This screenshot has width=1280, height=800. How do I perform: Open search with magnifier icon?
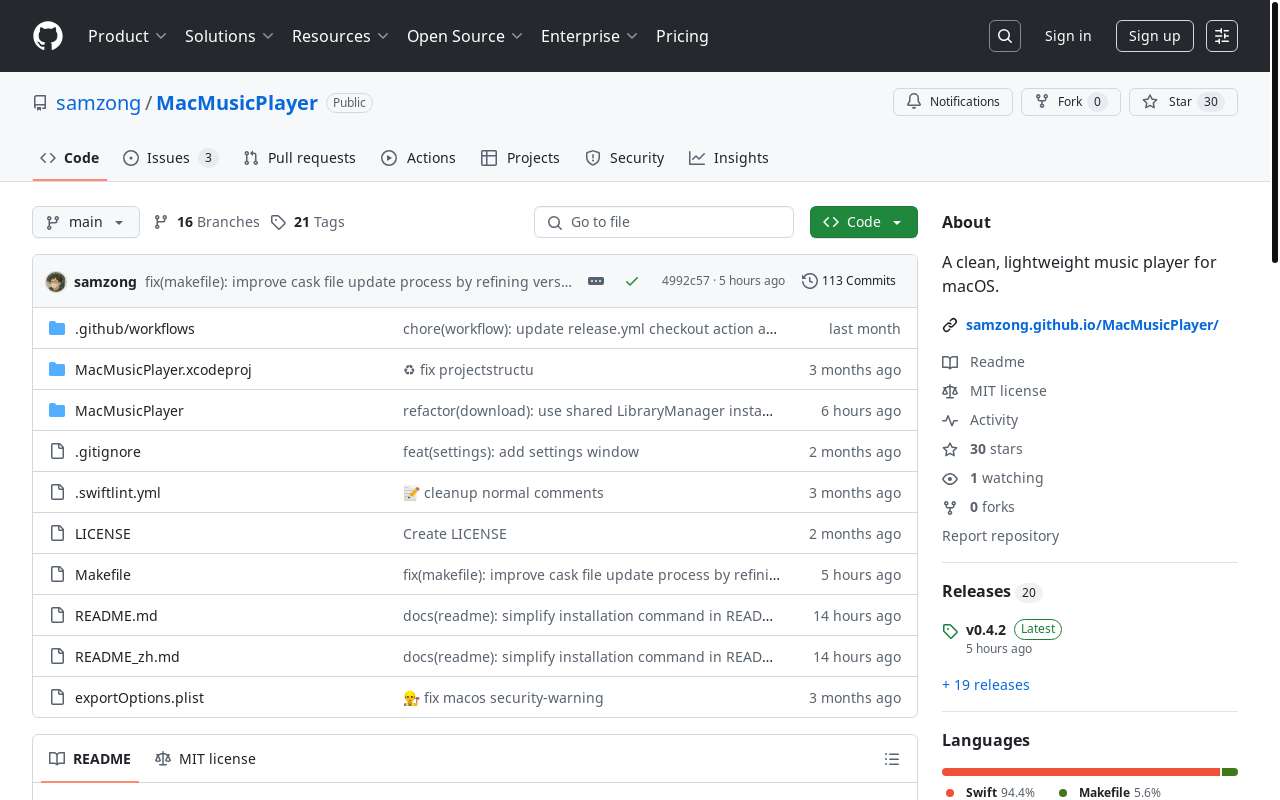(1005, 36)
